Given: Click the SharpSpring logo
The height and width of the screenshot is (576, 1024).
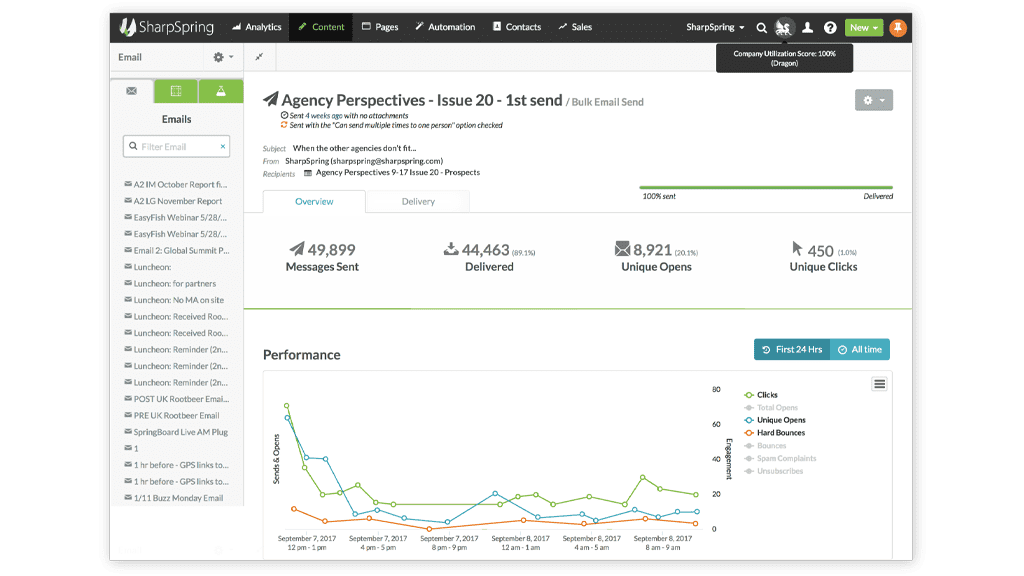Looking at the screenshot, I should point(167,27).
